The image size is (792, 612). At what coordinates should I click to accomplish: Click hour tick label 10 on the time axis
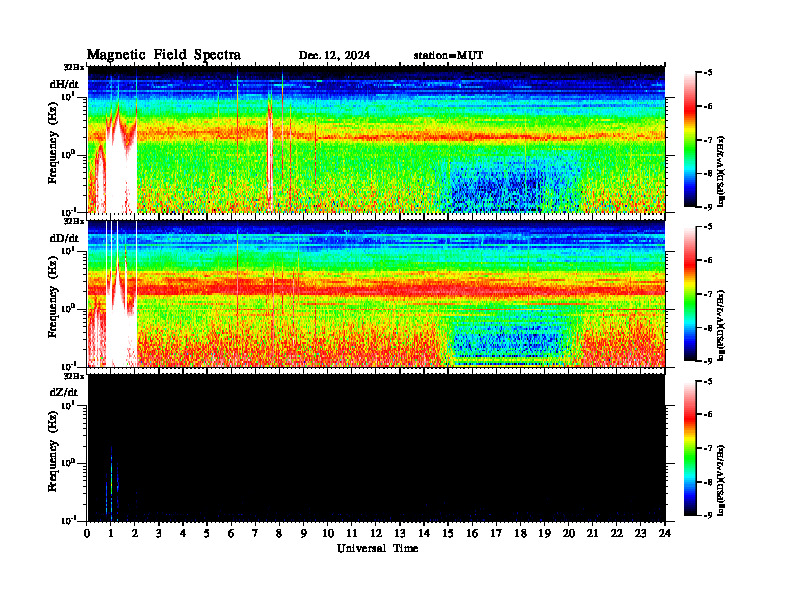click(328, 533)
